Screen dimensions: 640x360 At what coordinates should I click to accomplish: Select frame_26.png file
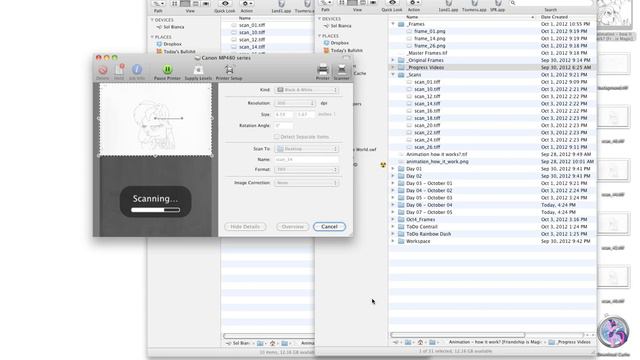coord(429,46)
